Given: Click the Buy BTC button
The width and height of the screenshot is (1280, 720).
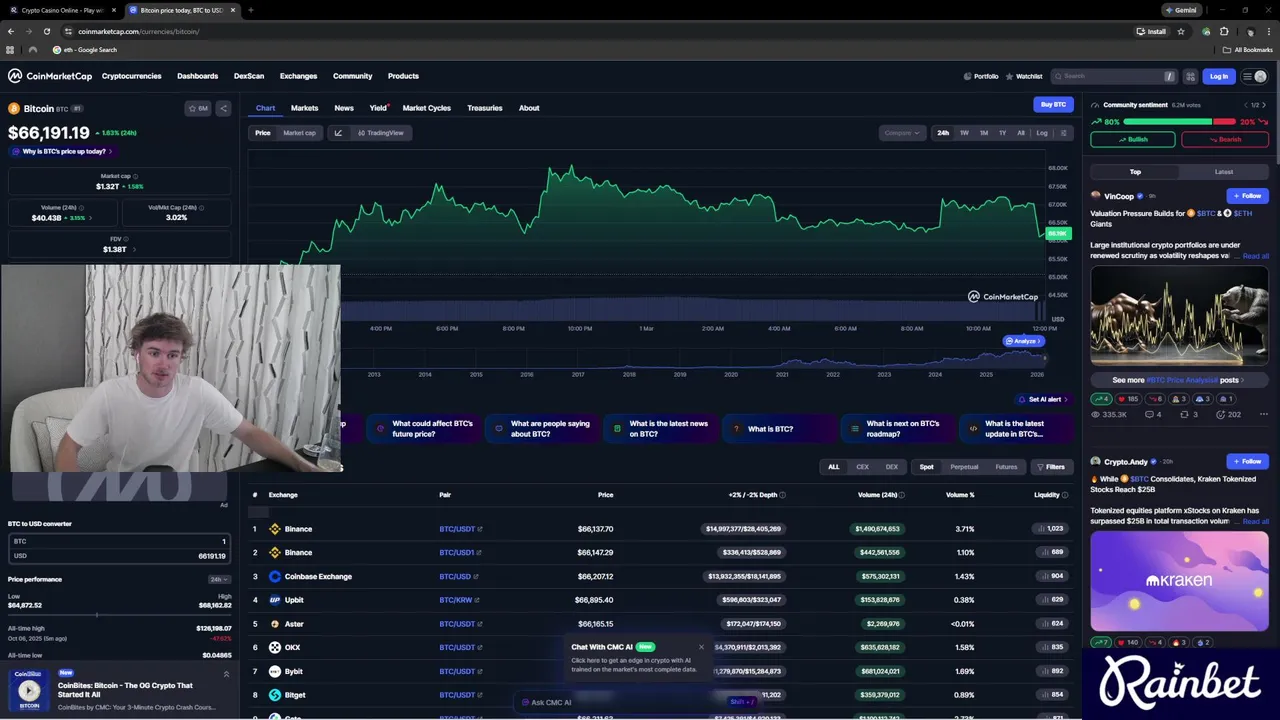Looking at the screenshot, I should (x=1053, y=104).
